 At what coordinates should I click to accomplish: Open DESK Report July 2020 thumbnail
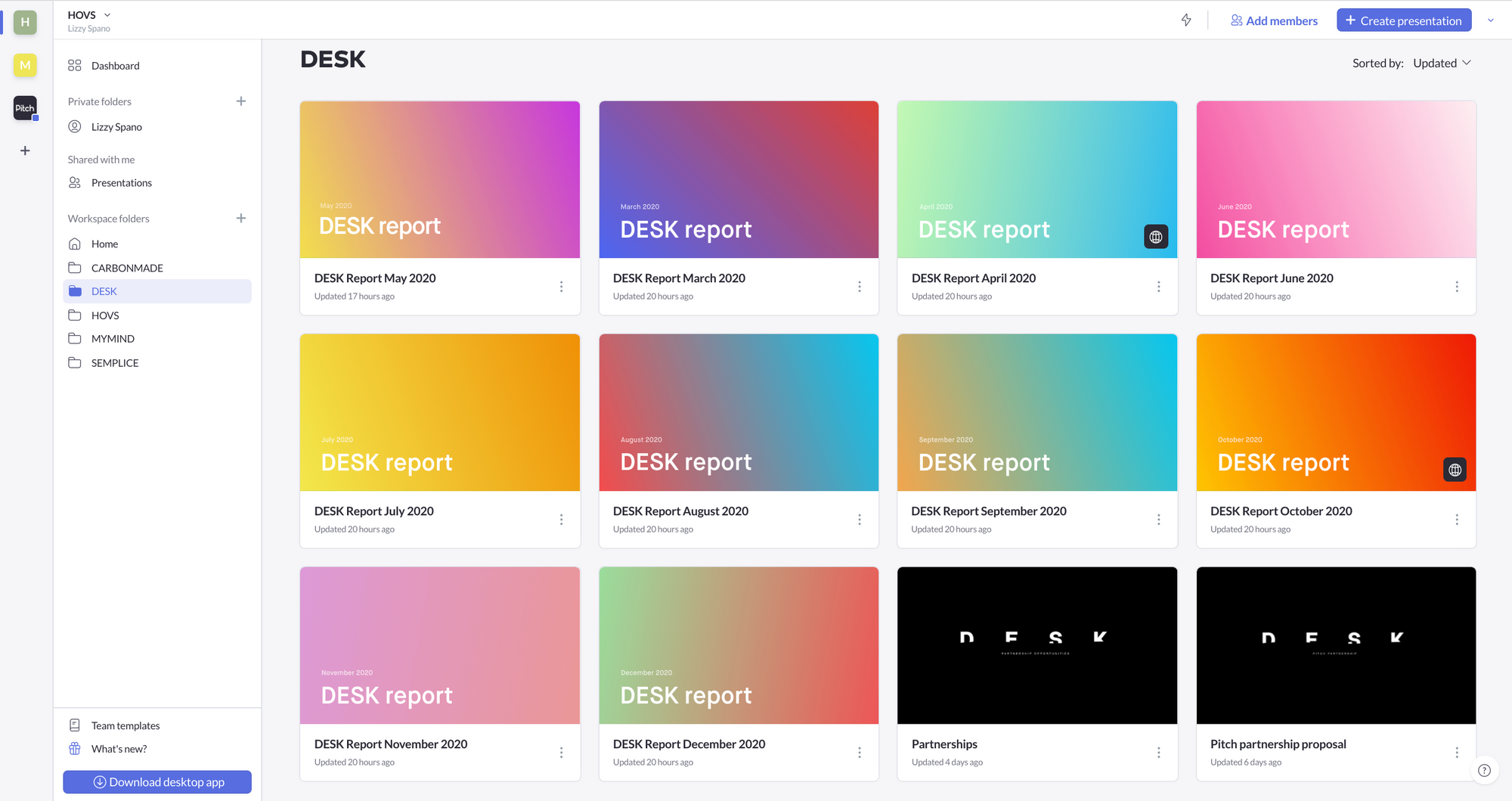440,413
